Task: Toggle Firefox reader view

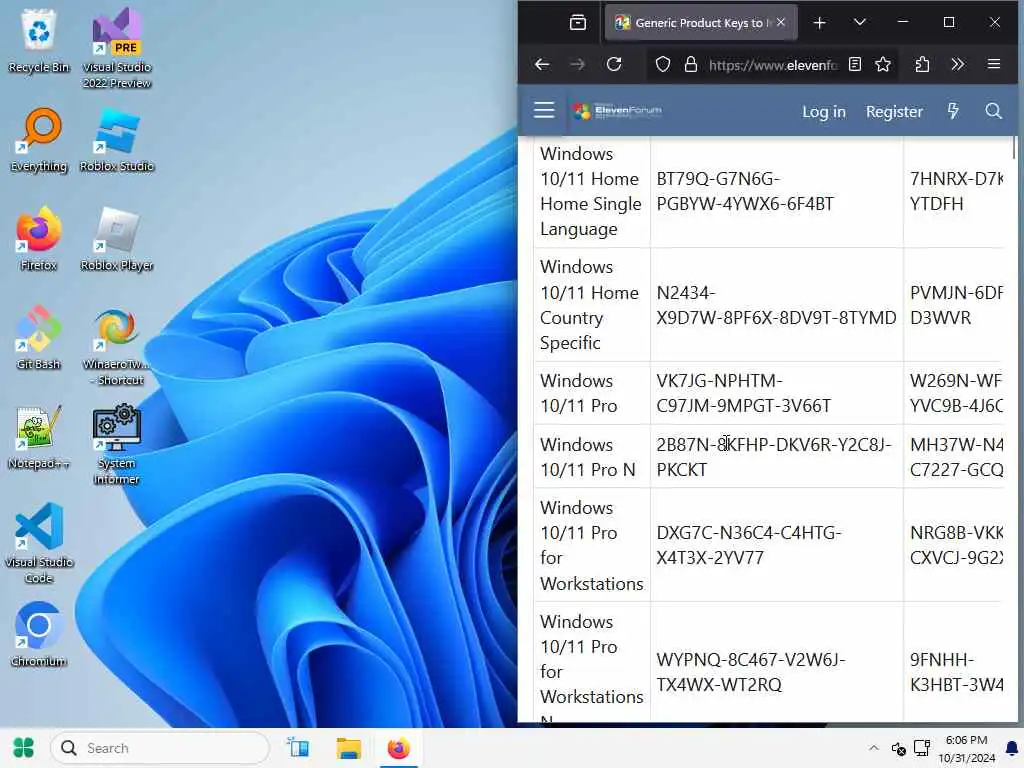Action: [854, 64]
